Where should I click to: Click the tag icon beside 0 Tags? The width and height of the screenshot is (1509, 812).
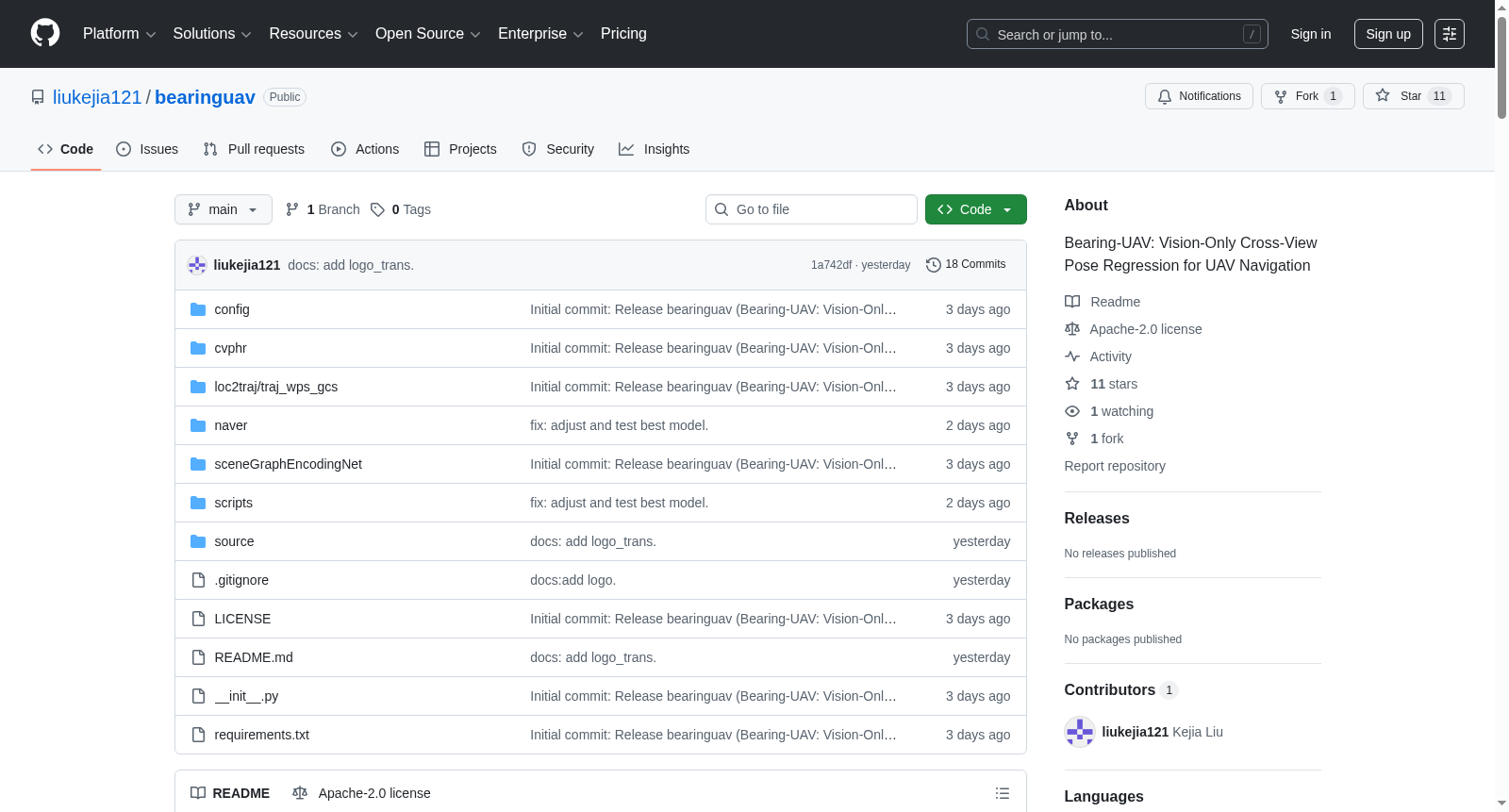click(x=377, y=209)
